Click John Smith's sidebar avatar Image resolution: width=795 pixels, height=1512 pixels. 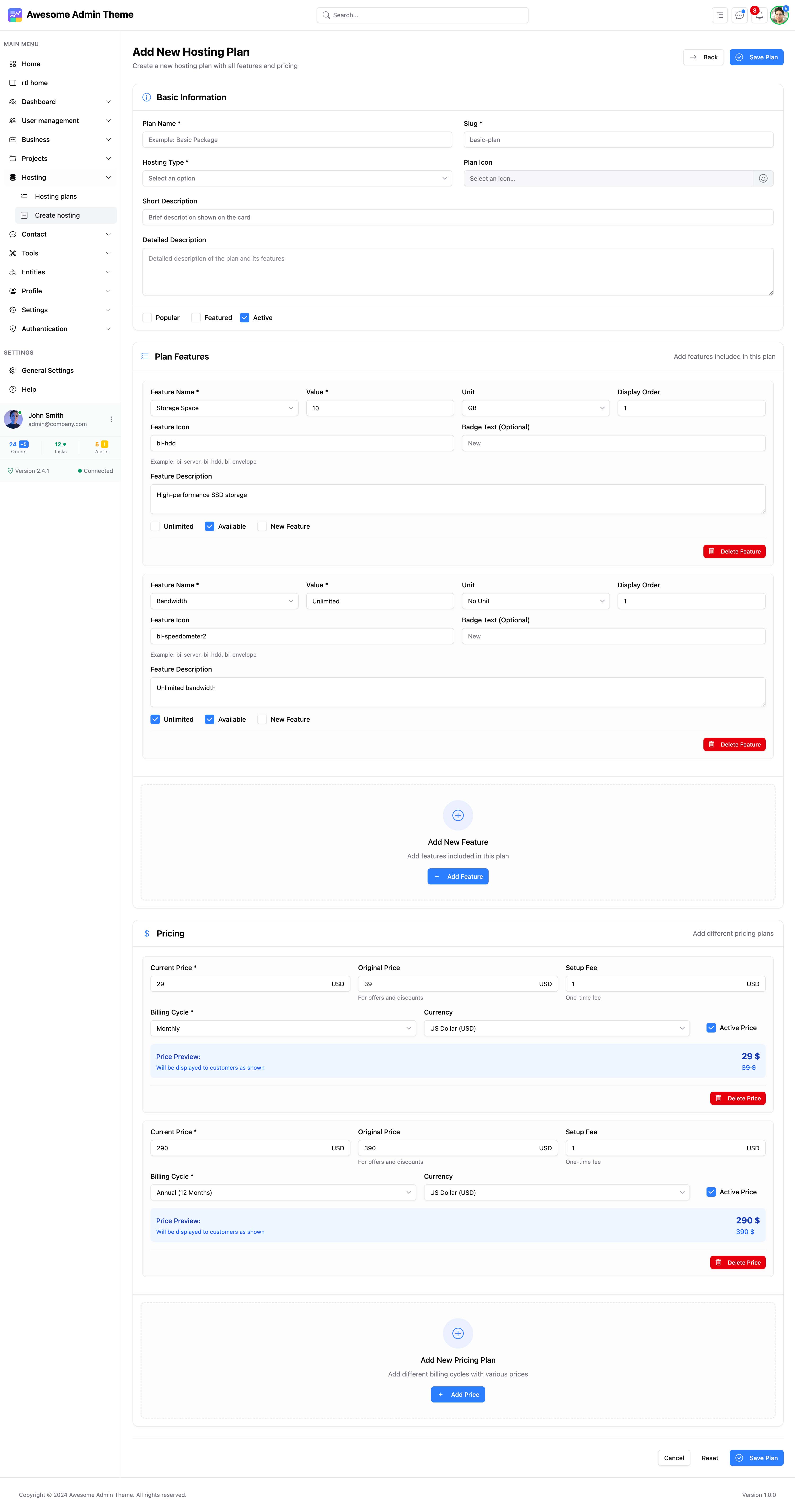pyautogui.click(x=13, y=419)
